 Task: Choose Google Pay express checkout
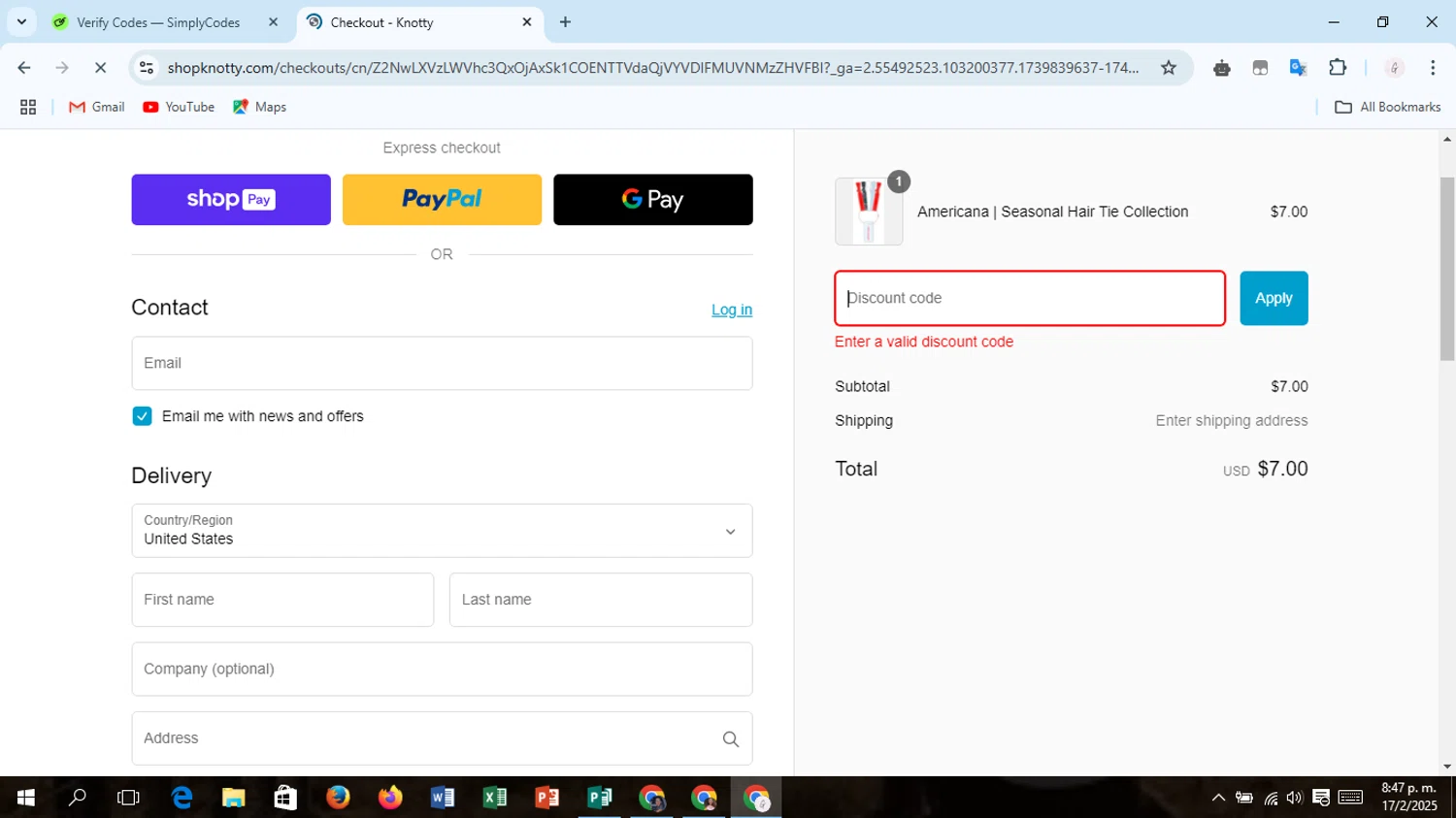tap(653, 200)
